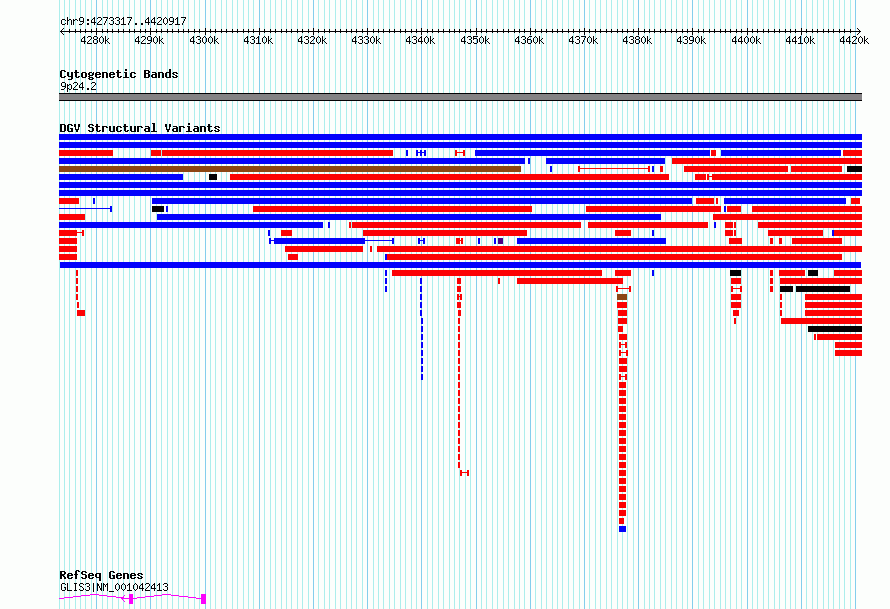Click the 4350k ruler tick label

click(475, 40)
